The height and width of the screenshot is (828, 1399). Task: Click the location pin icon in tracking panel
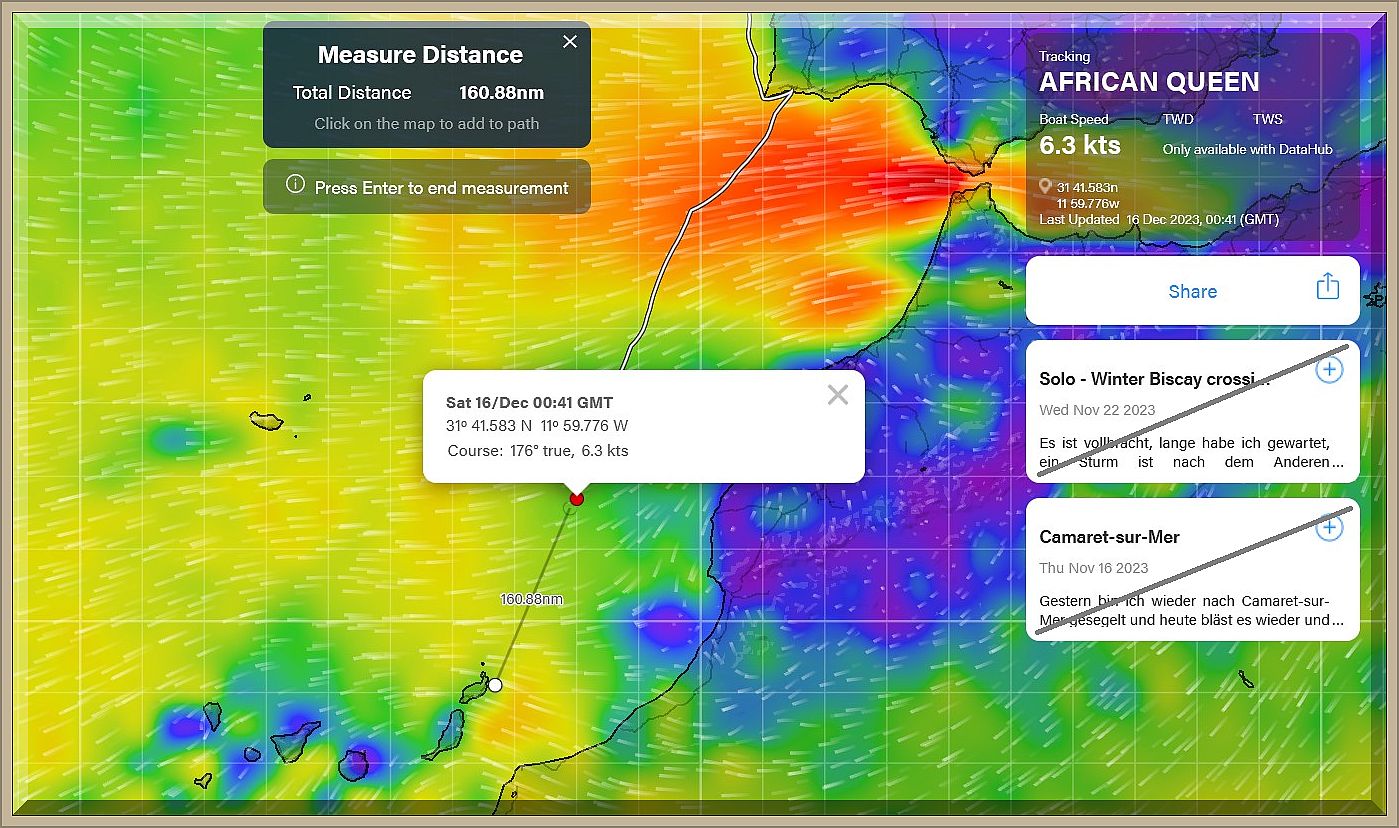coord(1045,187)
